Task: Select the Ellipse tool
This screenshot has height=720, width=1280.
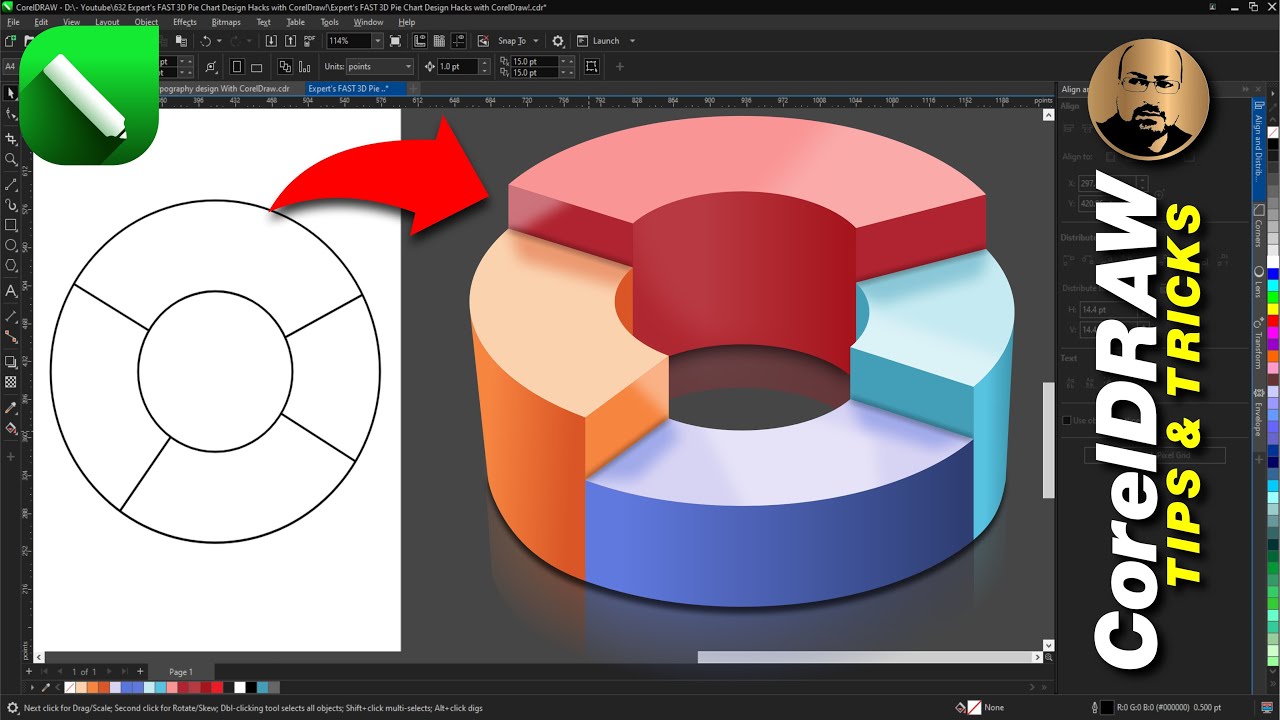Action: [x=11, y=245]
